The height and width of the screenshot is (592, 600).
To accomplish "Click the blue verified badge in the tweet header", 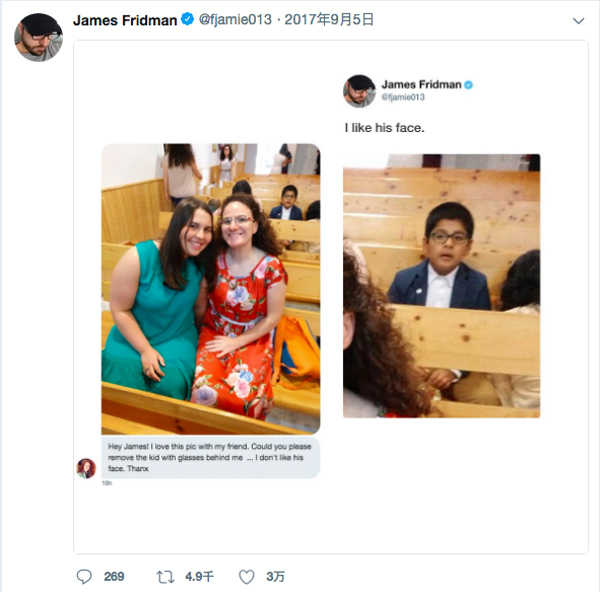I will (187, 19).
